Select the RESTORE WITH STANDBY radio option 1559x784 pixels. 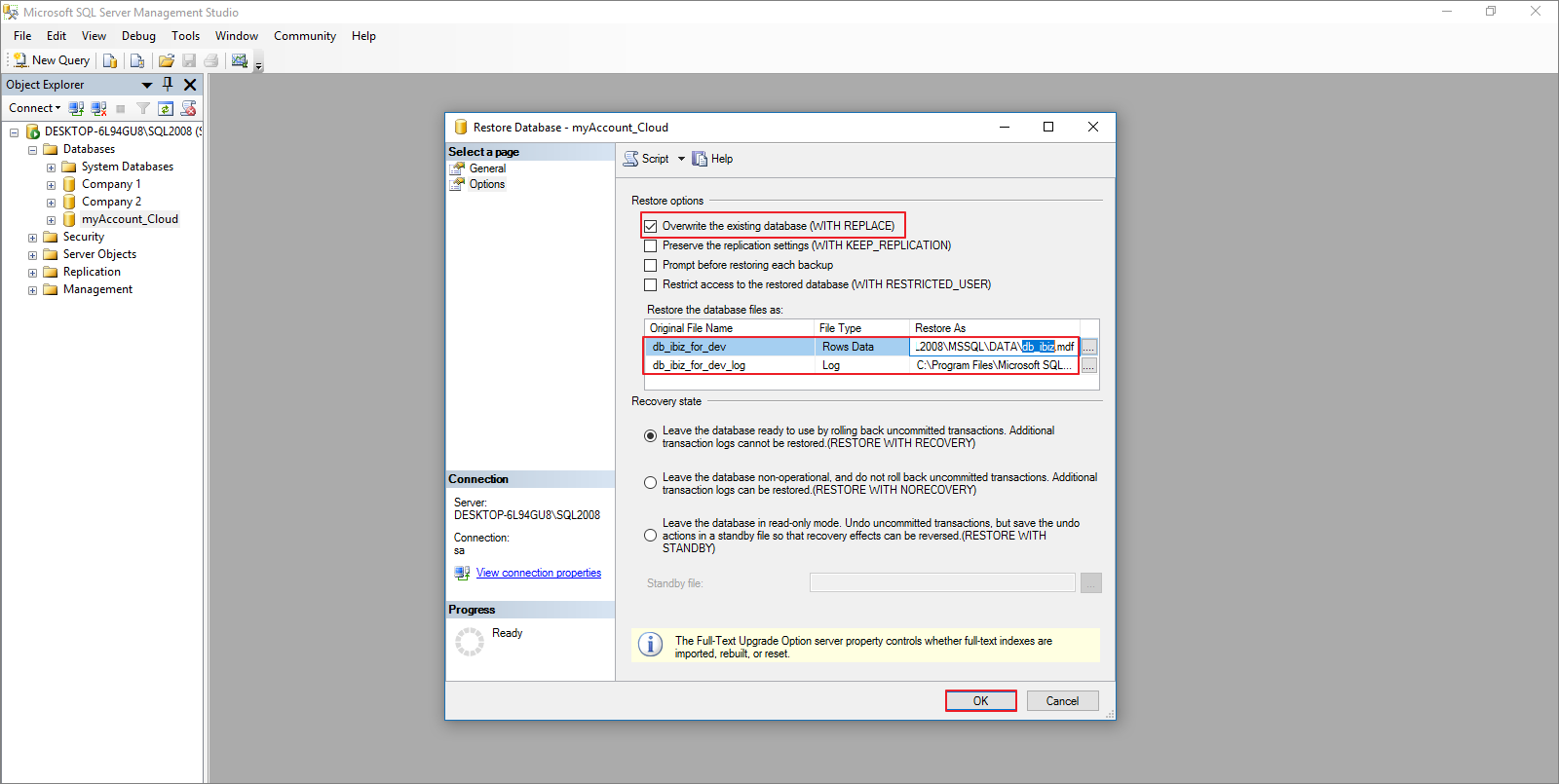pos(650,535)
